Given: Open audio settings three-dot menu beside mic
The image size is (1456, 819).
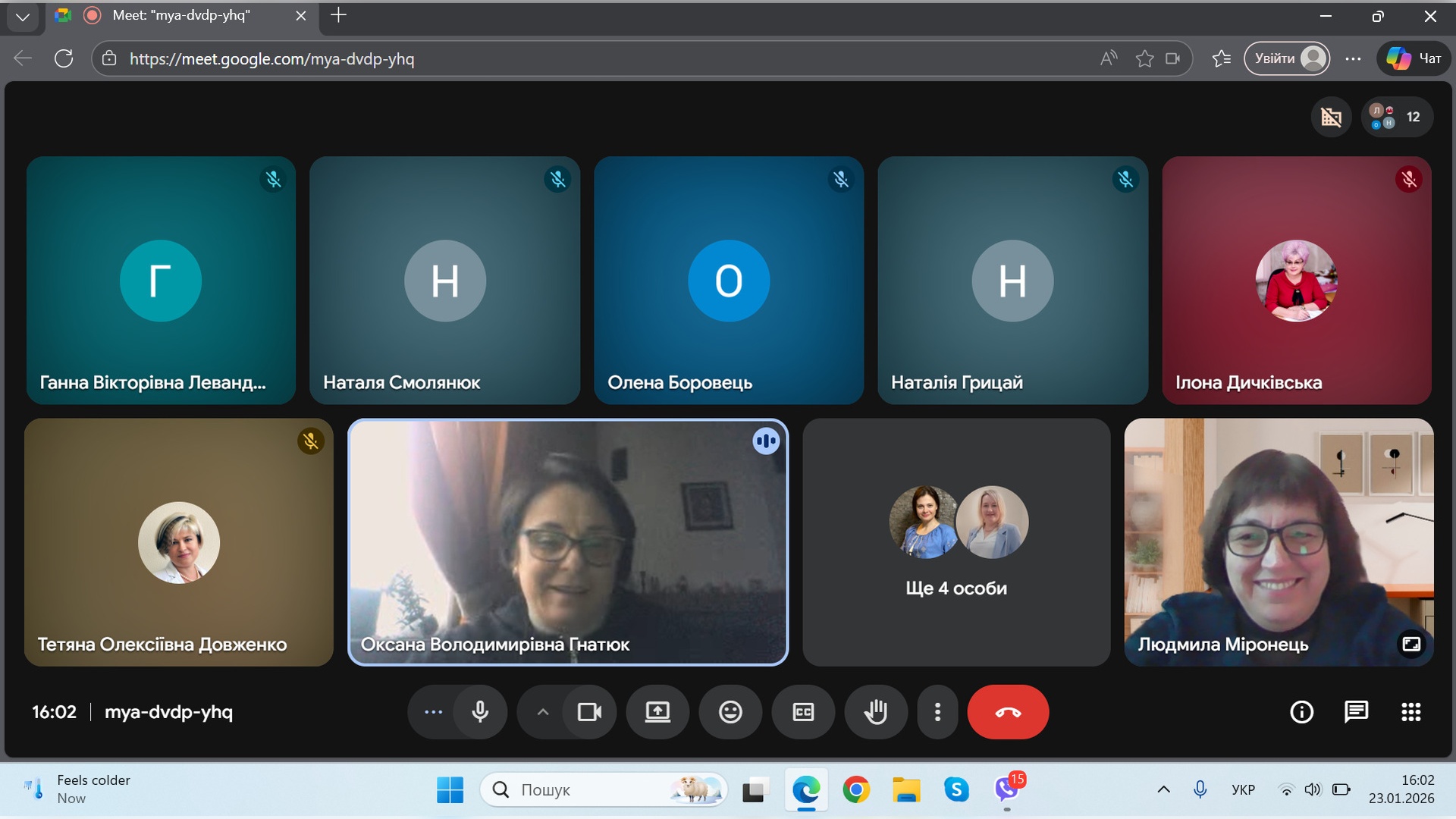Looking at the screenshot, I should click(433, 712).
